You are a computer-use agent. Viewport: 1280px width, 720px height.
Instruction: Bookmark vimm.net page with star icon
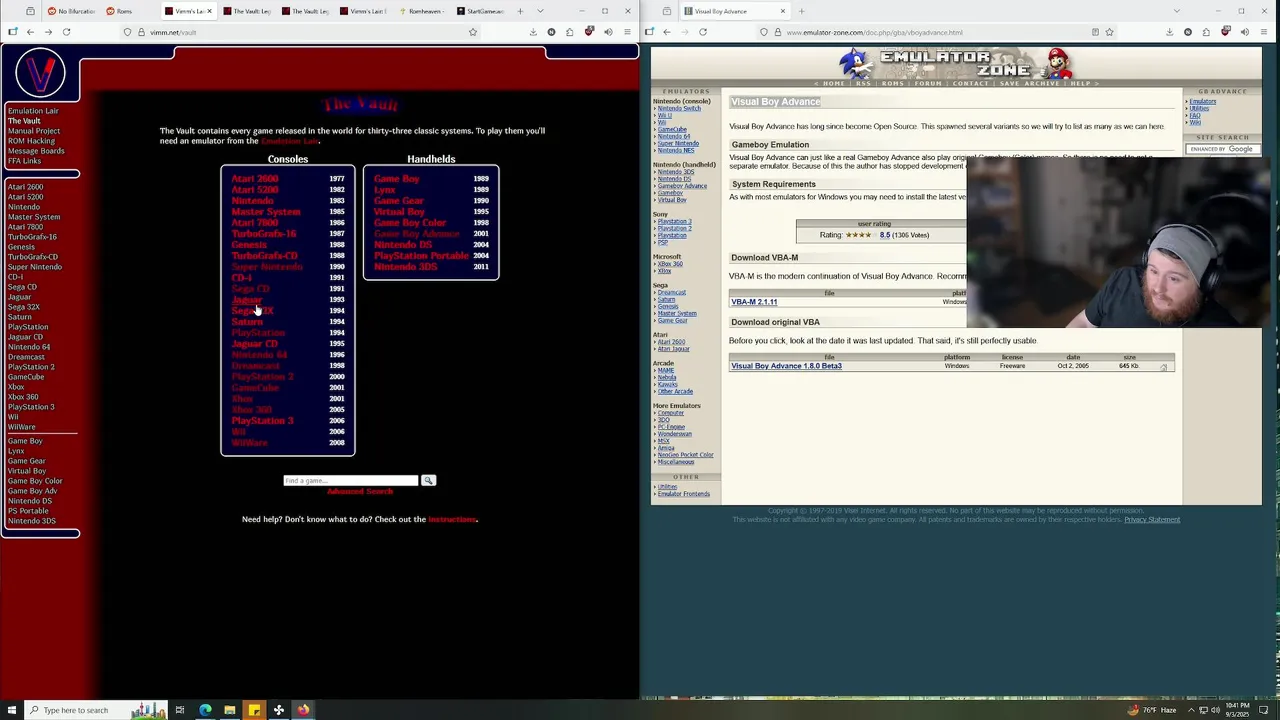click(x=473, y=32)
